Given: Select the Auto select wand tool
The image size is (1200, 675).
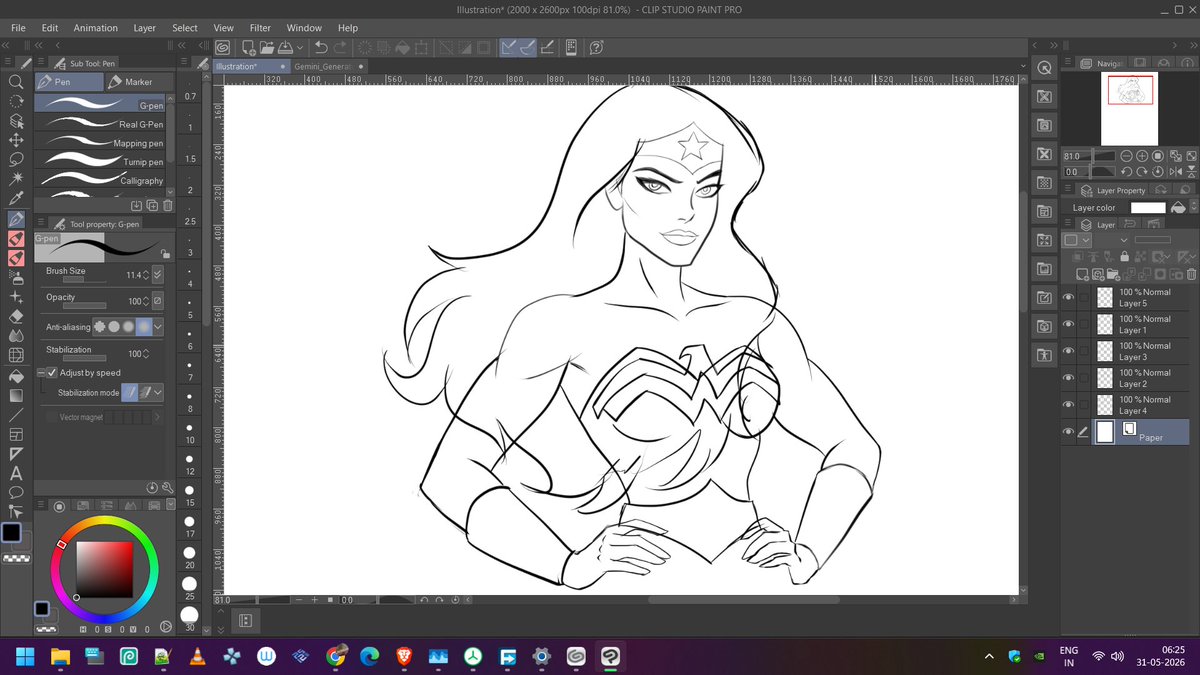Looking at the screenshot, I should point(16,178).
